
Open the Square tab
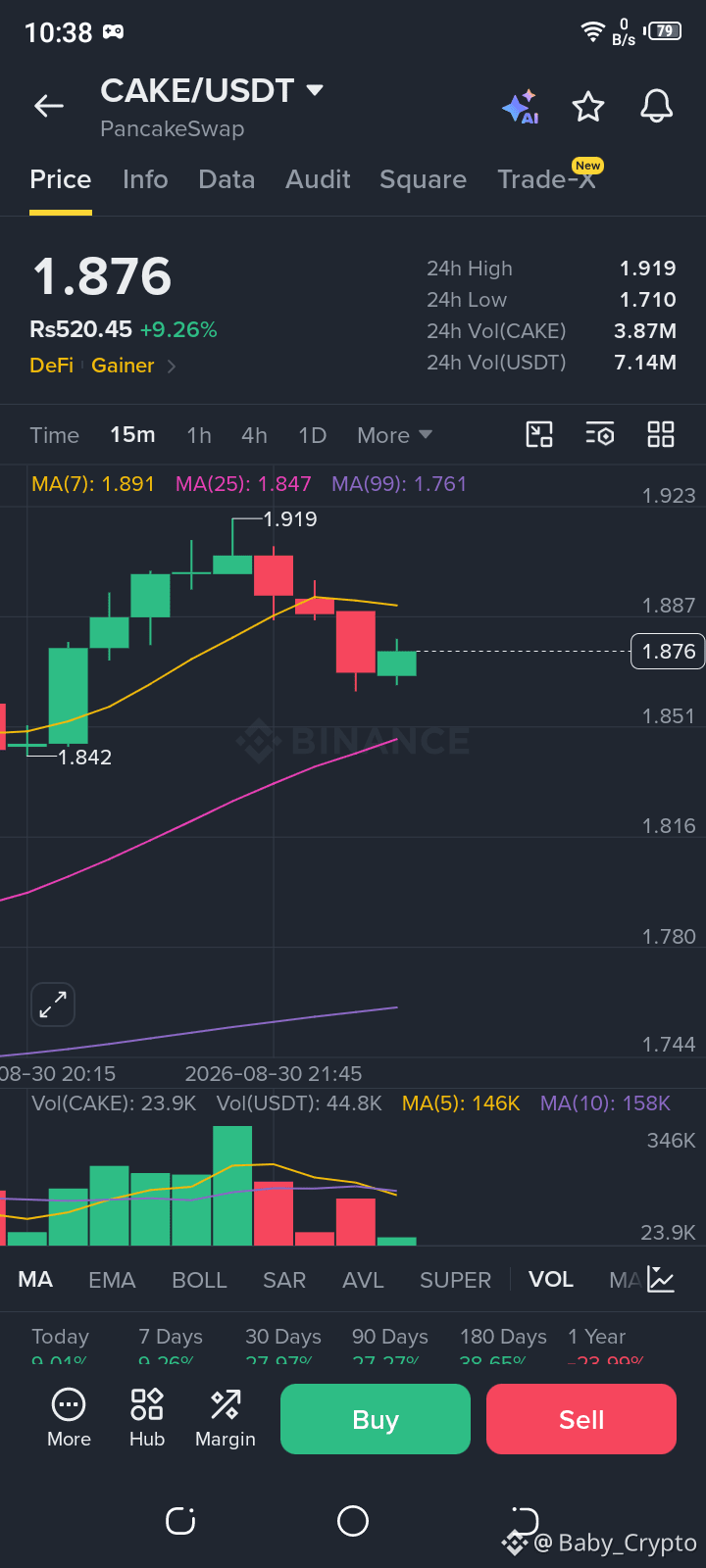(x=423, y=180)
